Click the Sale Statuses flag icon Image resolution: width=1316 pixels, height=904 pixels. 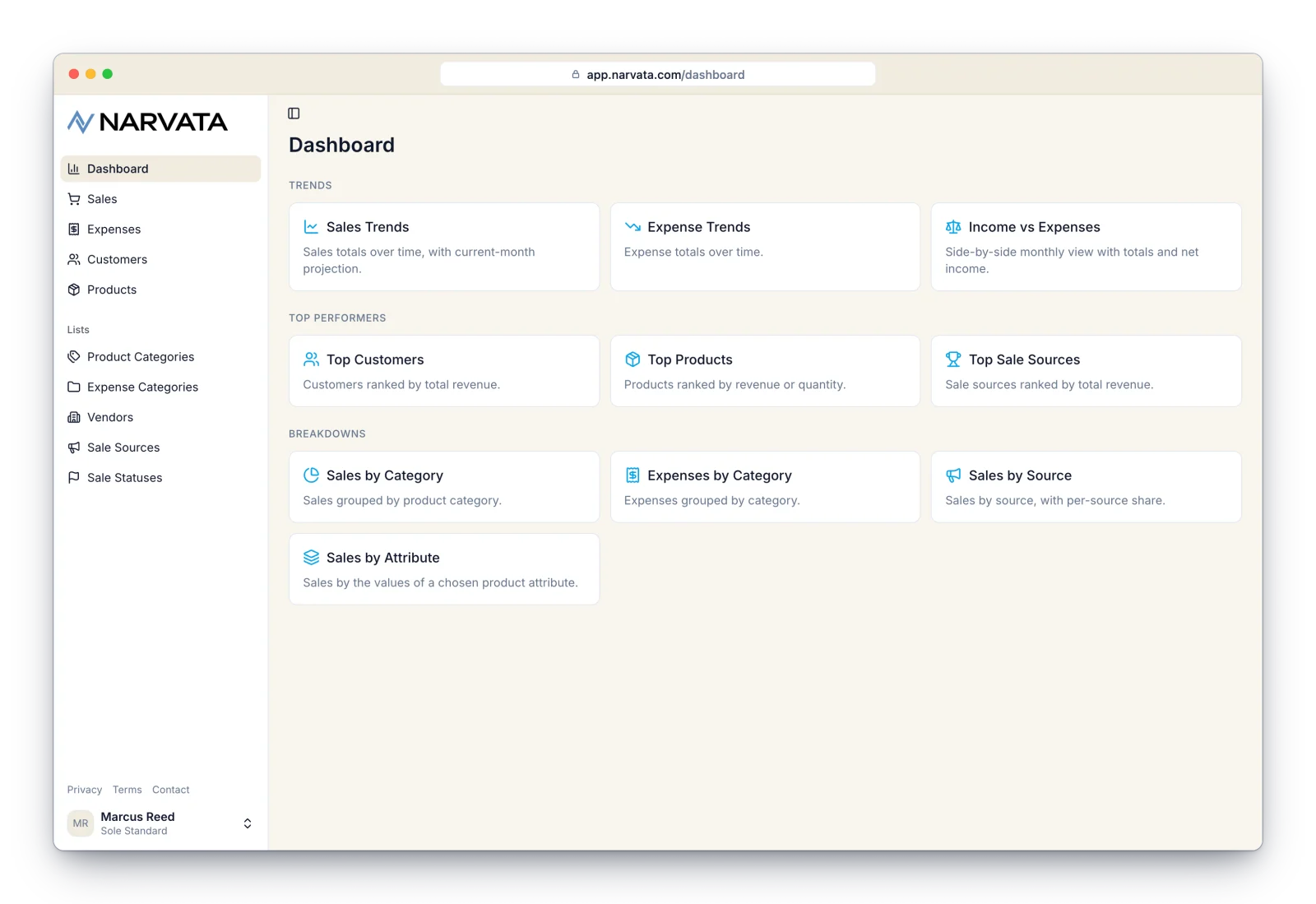point(74,478)
